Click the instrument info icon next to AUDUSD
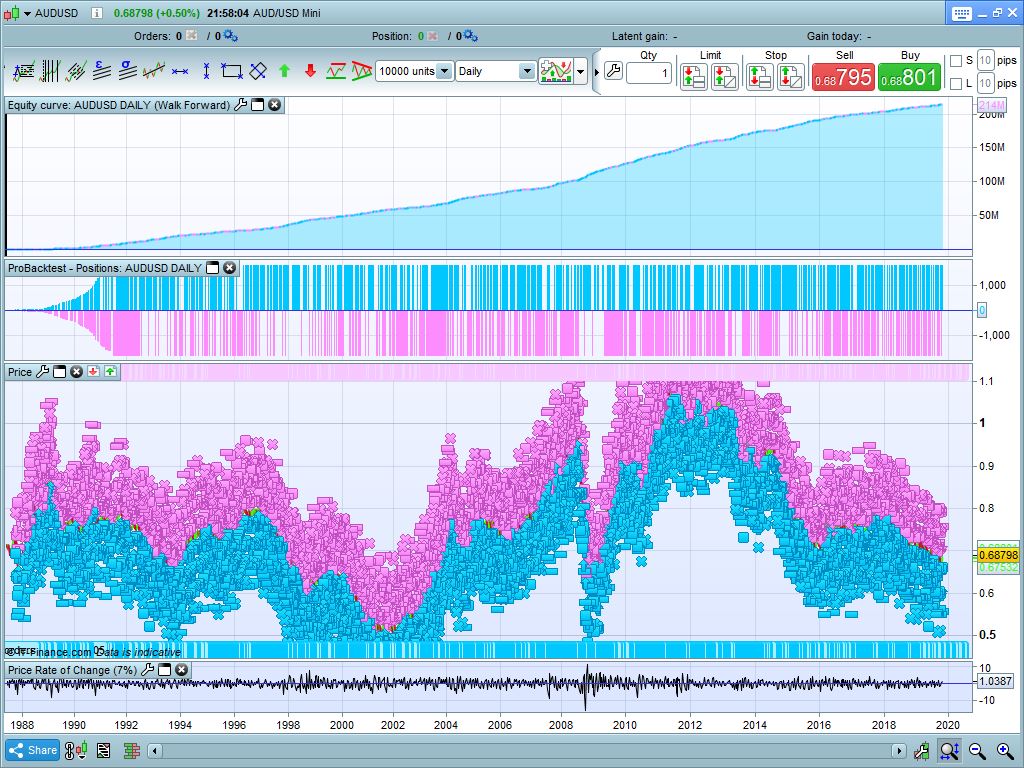The image size is (1024, 768). [96, 14]
